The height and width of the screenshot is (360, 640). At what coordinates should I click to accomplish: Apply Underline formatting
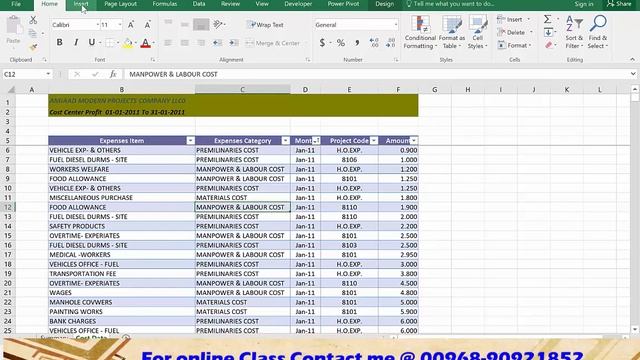click(x=91, y=42)
